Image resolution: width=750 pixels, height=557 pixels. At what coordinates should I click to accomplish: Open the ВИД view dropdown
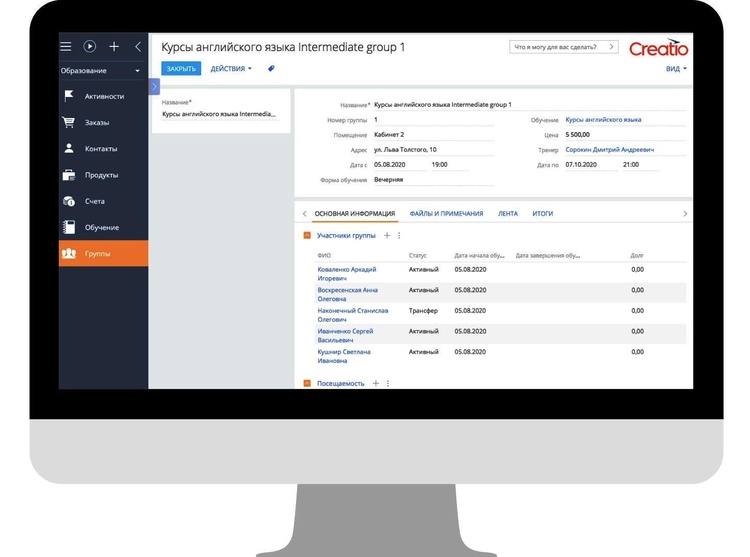tap(676, 69)
